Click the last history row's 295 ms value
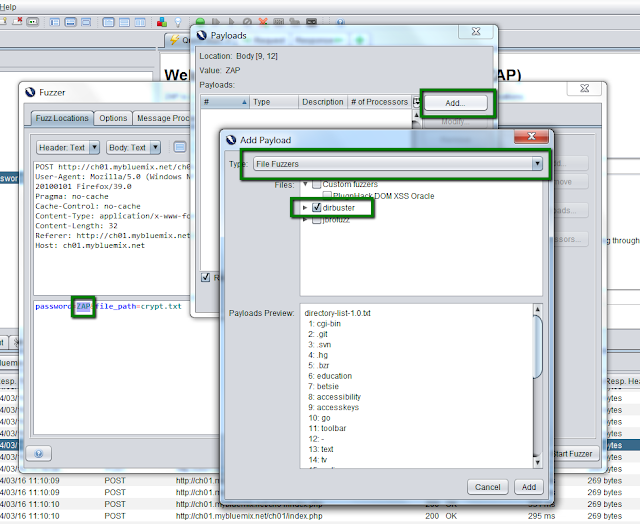 point(541,516)
